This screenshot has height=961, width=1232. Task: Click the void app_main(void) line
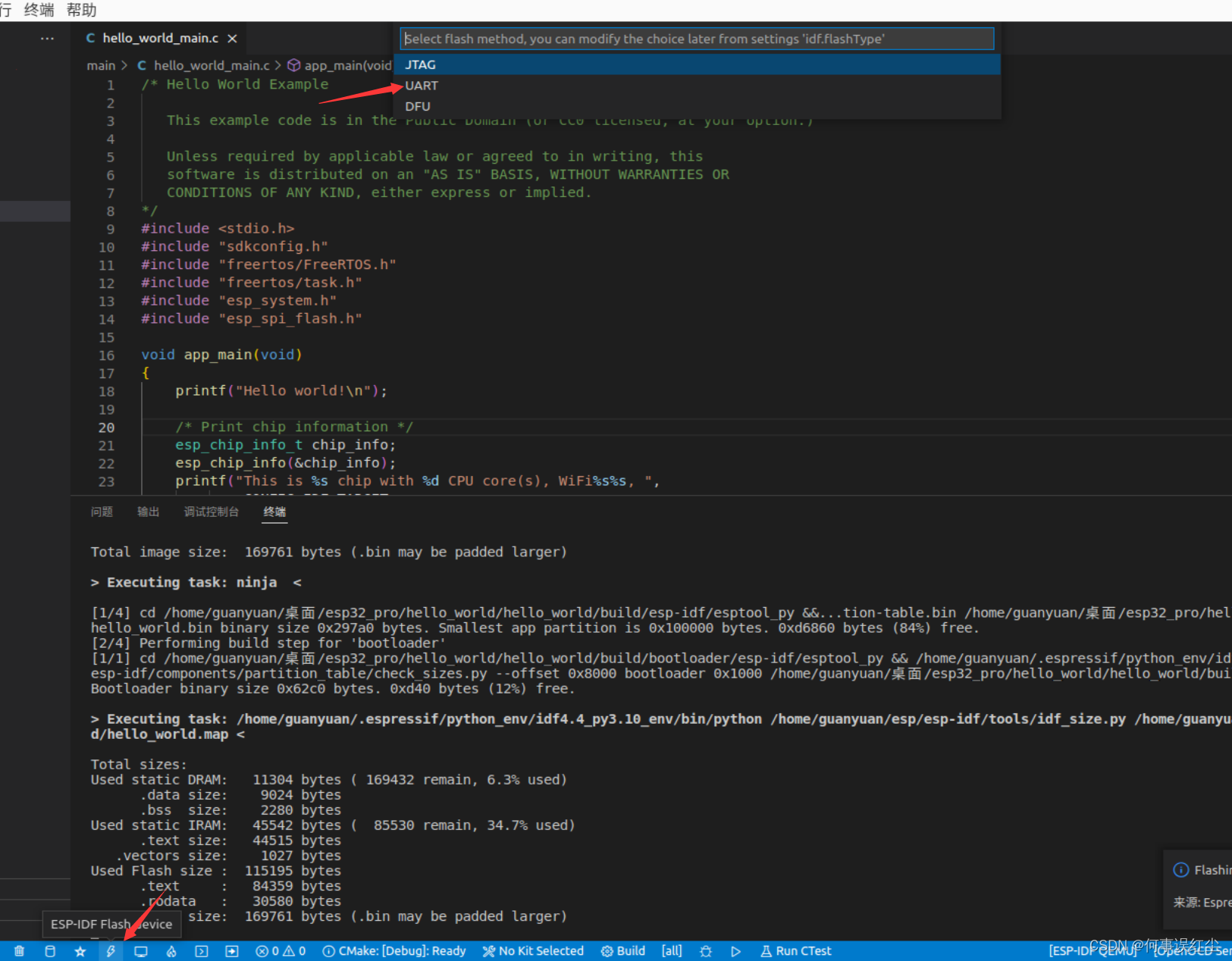(221, 355)
